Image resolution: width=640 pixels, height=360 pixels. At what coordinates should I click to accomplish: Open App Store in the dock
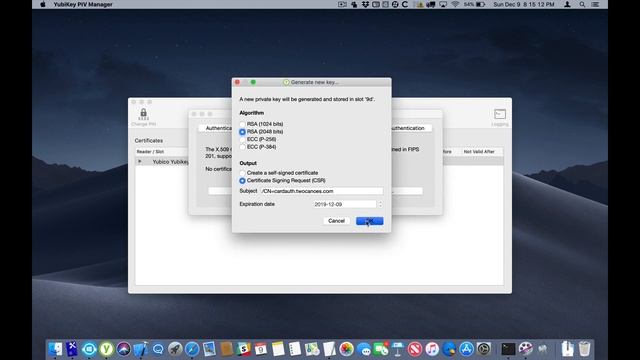point(466,349)
